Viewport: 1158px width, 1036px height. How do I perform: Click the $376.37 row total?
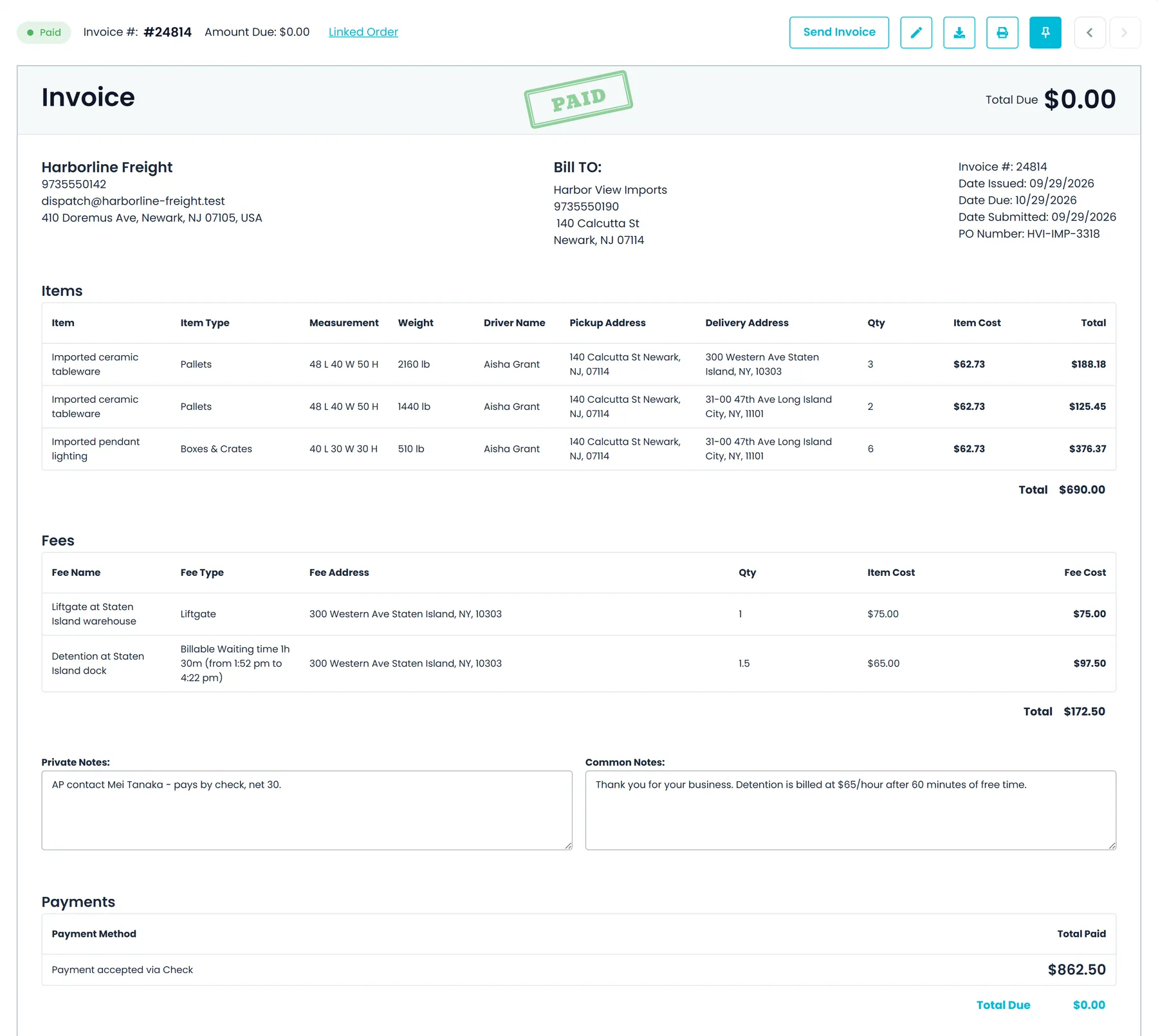pyautogui.click(x=1087, y=449)
